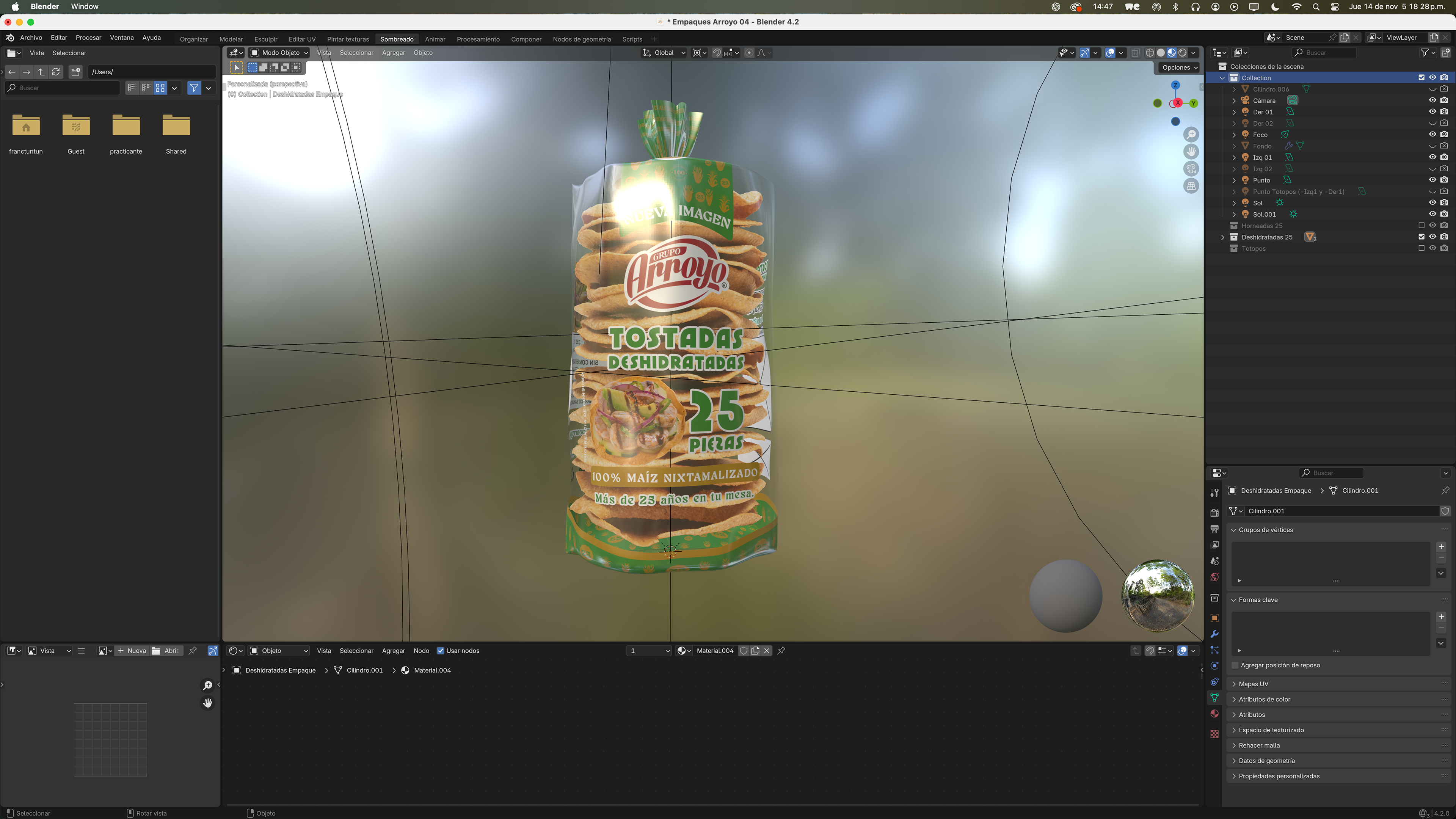Hide Foco light via its eye icon
This screenshot has height=819, width=1456.
pyautogui.click(x=1432, y=135)
